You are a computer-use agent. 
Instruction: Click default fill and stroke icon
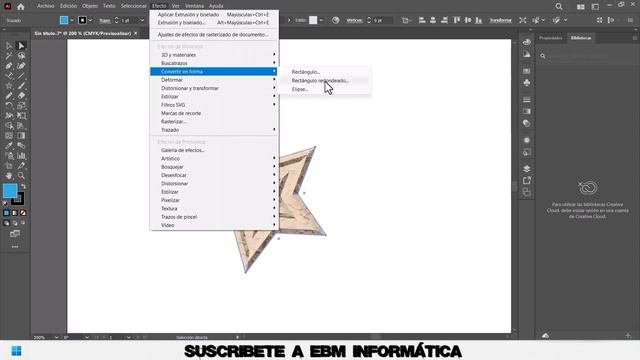5,203
